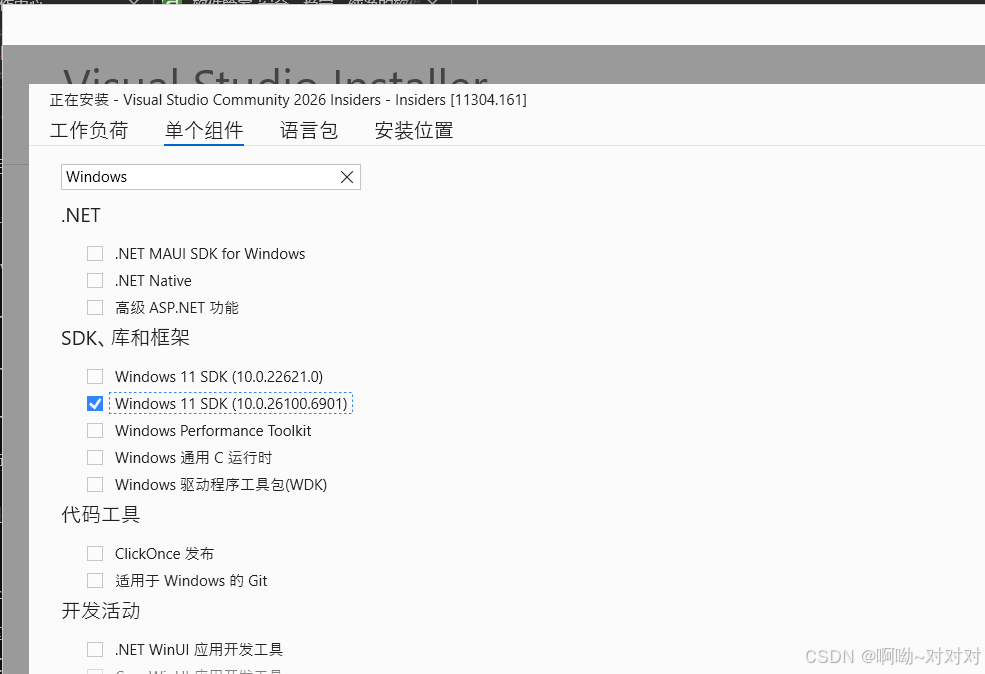Click the .NET section heading

[80, 215]
